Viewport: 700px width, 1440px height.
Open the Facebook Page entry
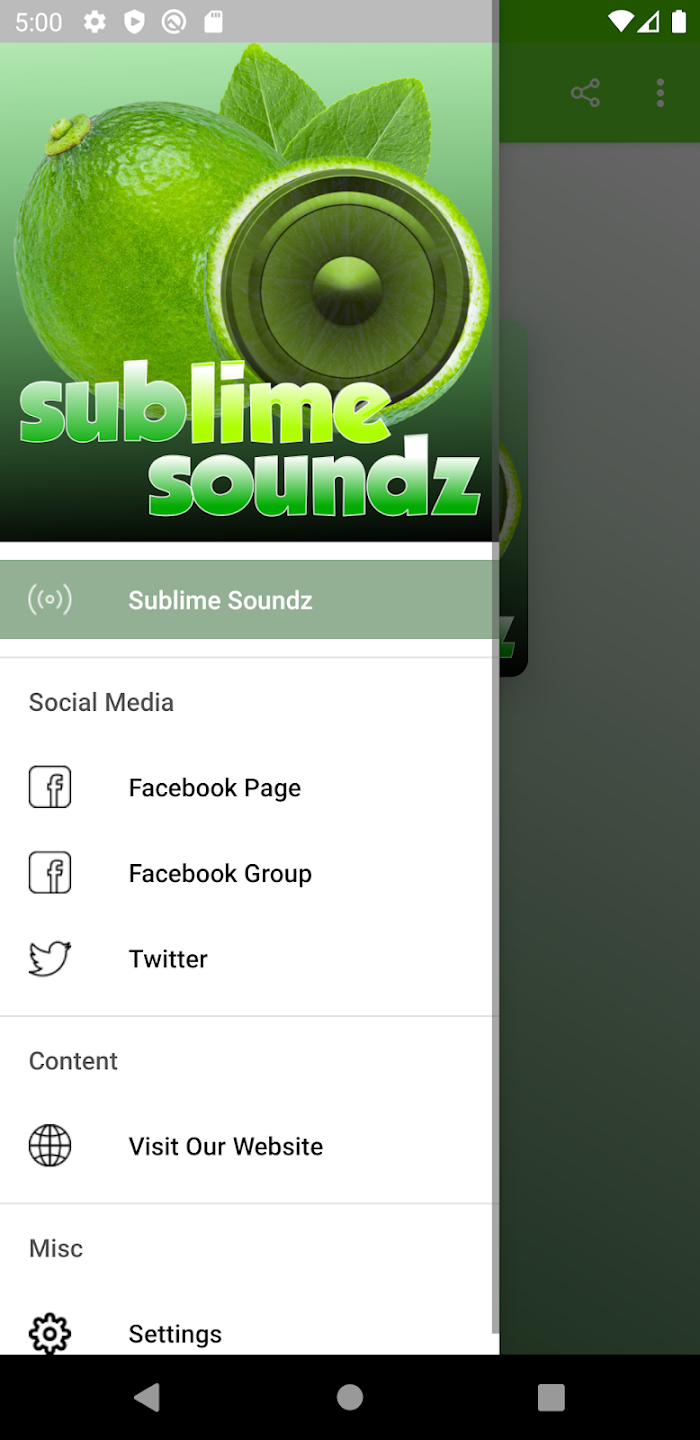[247, 788]
